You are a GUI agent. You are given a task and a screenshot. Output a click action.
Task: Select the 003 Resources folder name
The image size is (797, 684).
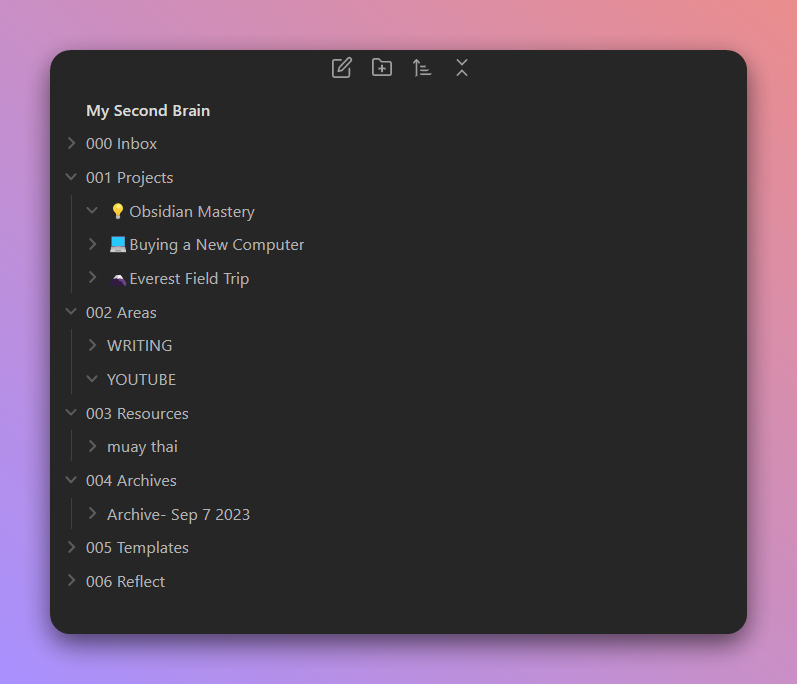click(x=137, y=414)
